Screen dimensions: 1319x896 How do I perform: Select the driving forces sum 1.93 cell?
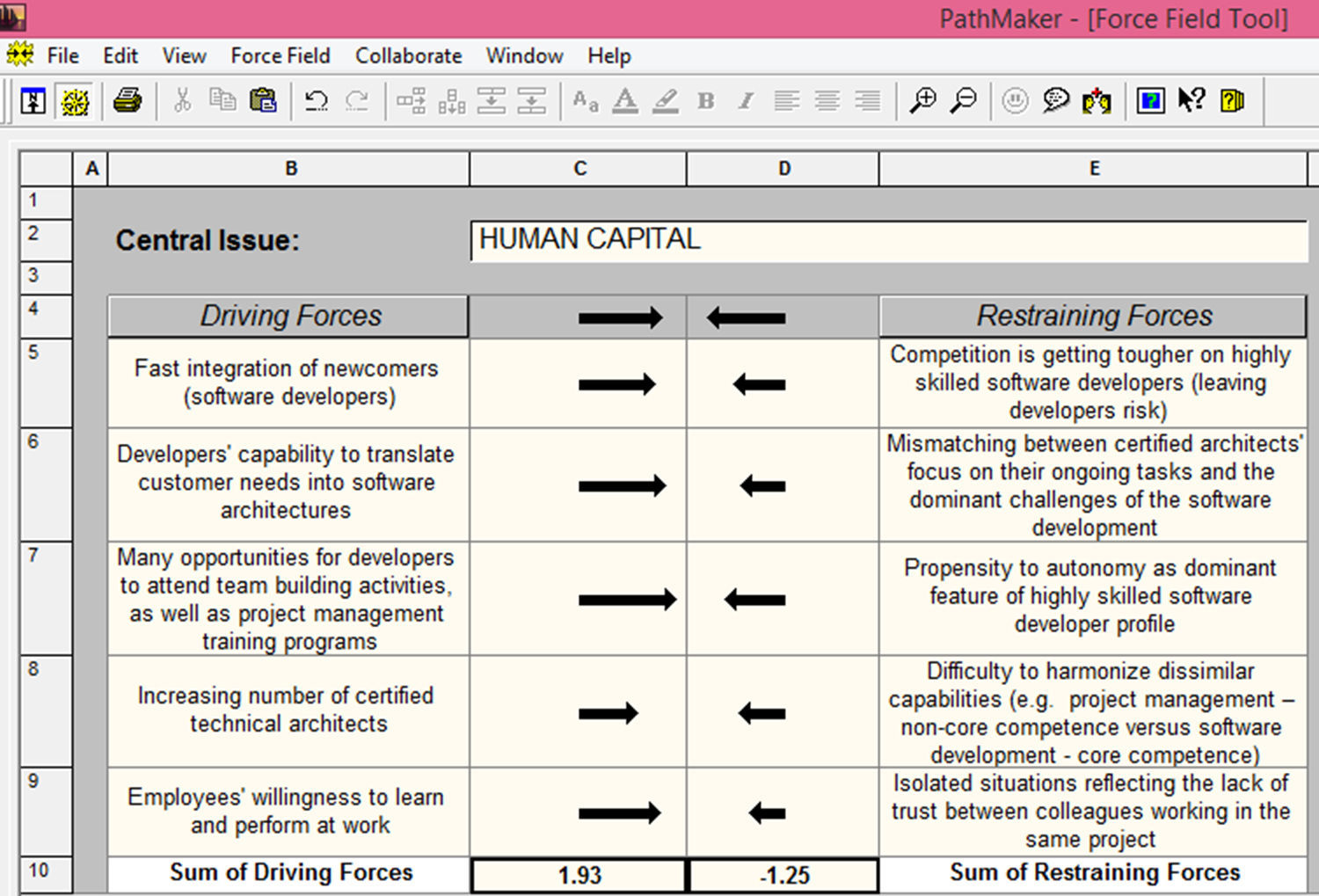point(579,875)
